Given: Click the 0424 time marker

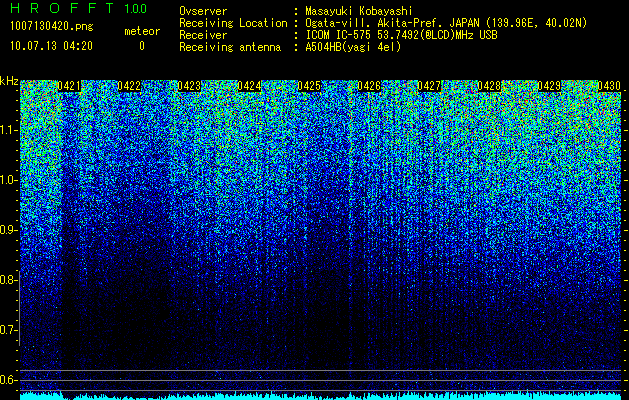Looking at the screenshot, I should 249,86.
